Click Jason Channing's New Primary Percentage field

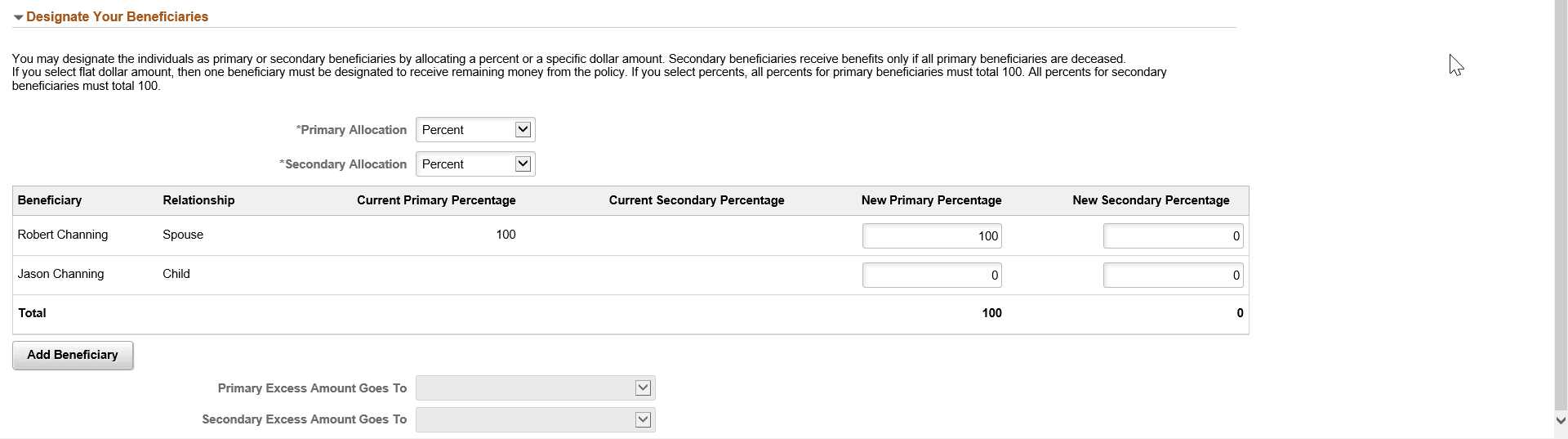(x=931, y=275)
